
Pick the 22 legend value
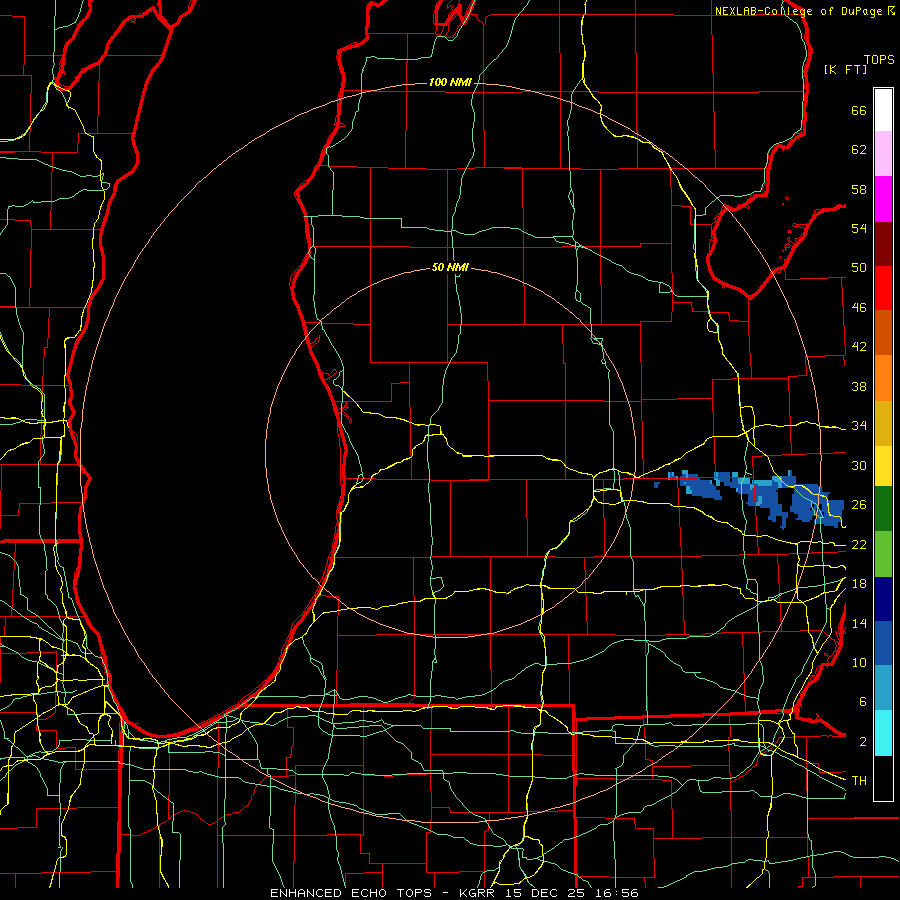point(859,544)
